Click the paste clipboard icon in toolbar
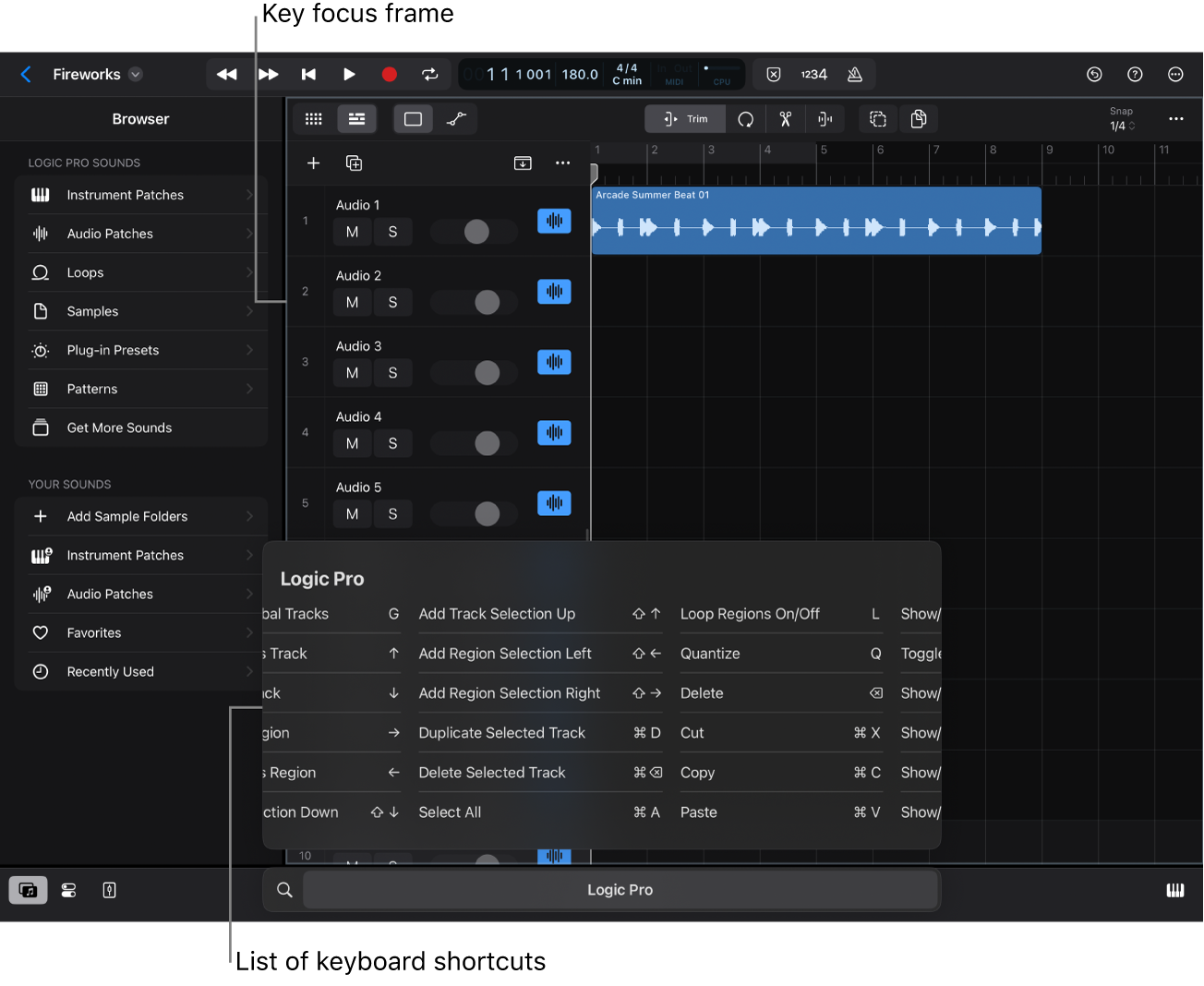This screenshot has width=1204, height=986. (919, 119)
